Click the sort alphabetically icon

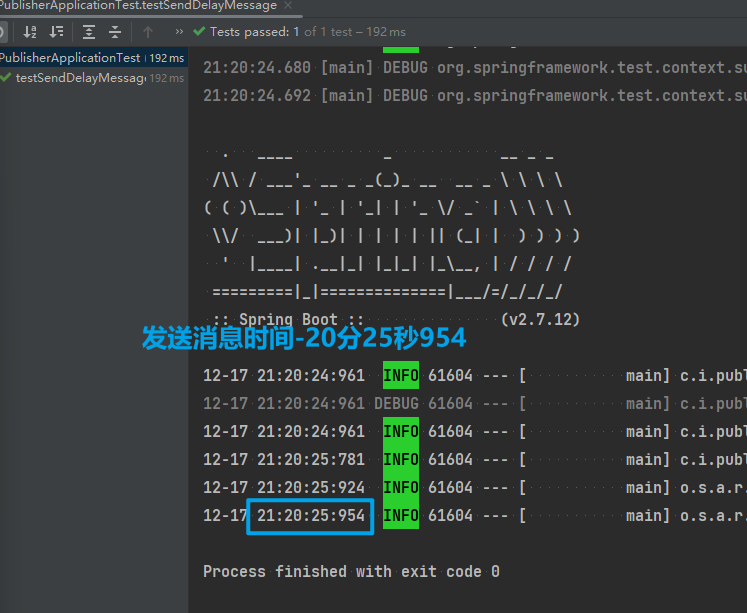pyautogui.click(x=30, y=32)
